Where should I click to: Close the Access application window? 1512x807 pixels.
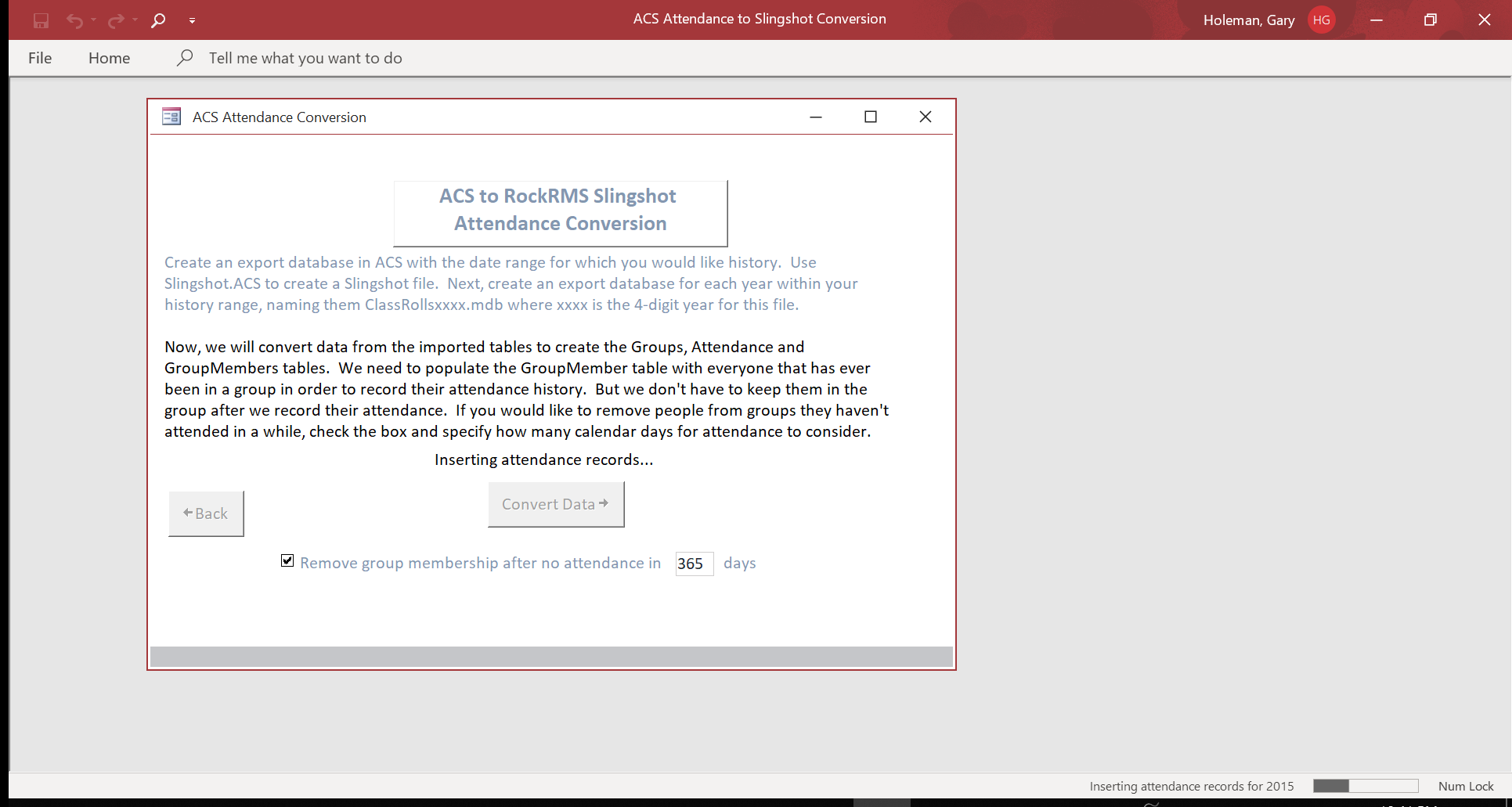[1485, 20]
